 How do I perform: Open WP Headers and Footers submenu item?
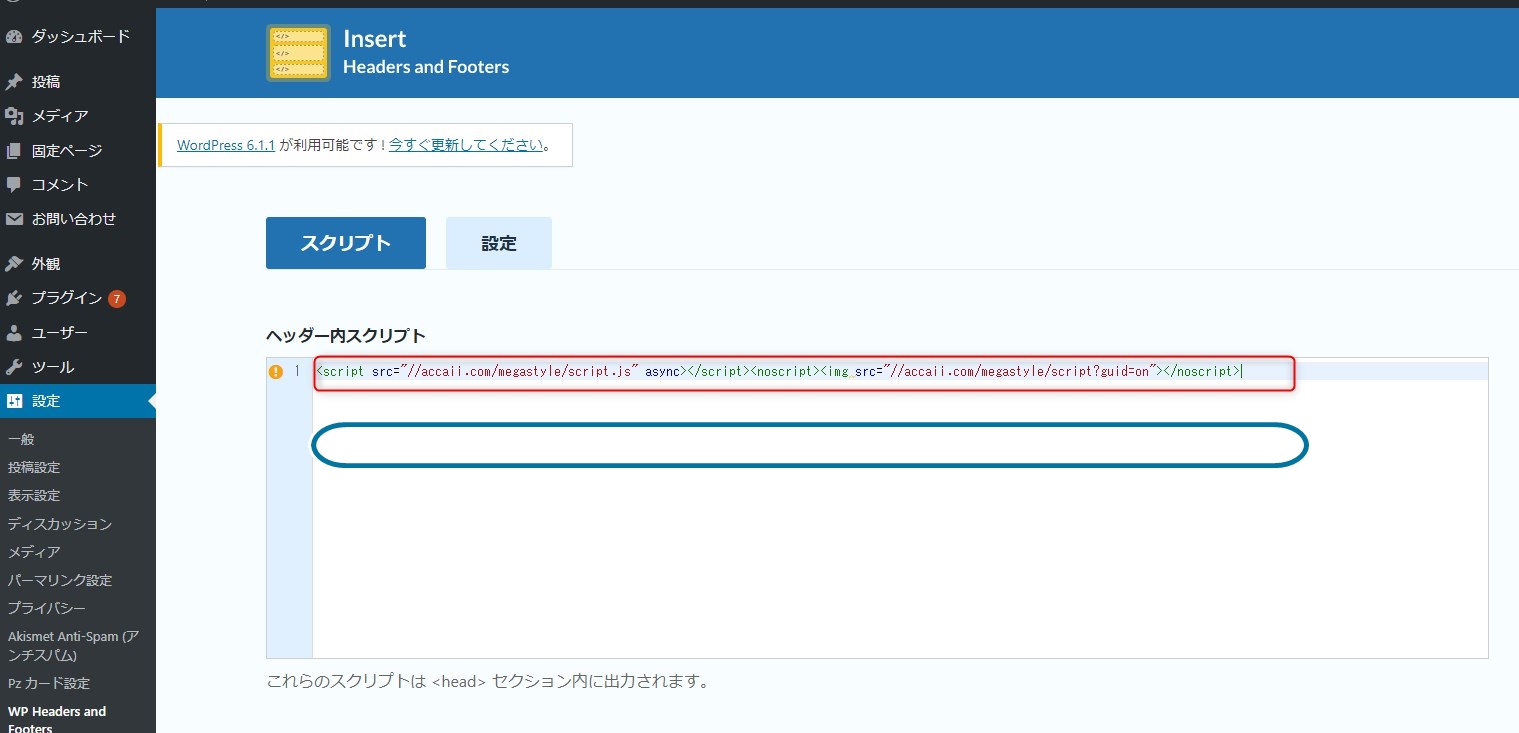click(58, 719)
